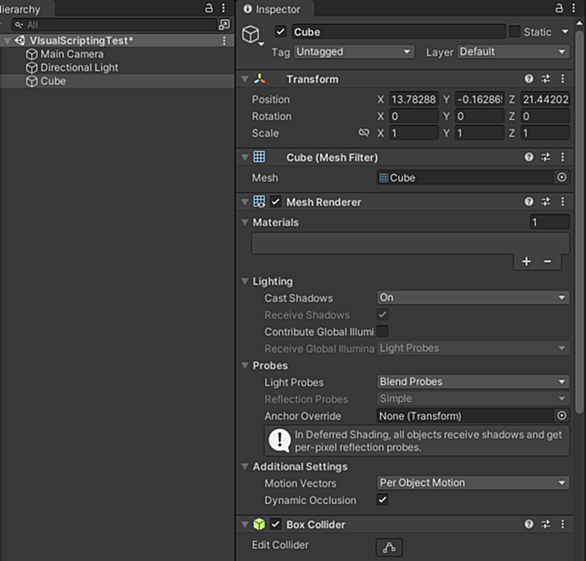Viewport: 586px width, 561px height.
Task: Select Directional Light in hierarchy
Action: click(79, 68)
